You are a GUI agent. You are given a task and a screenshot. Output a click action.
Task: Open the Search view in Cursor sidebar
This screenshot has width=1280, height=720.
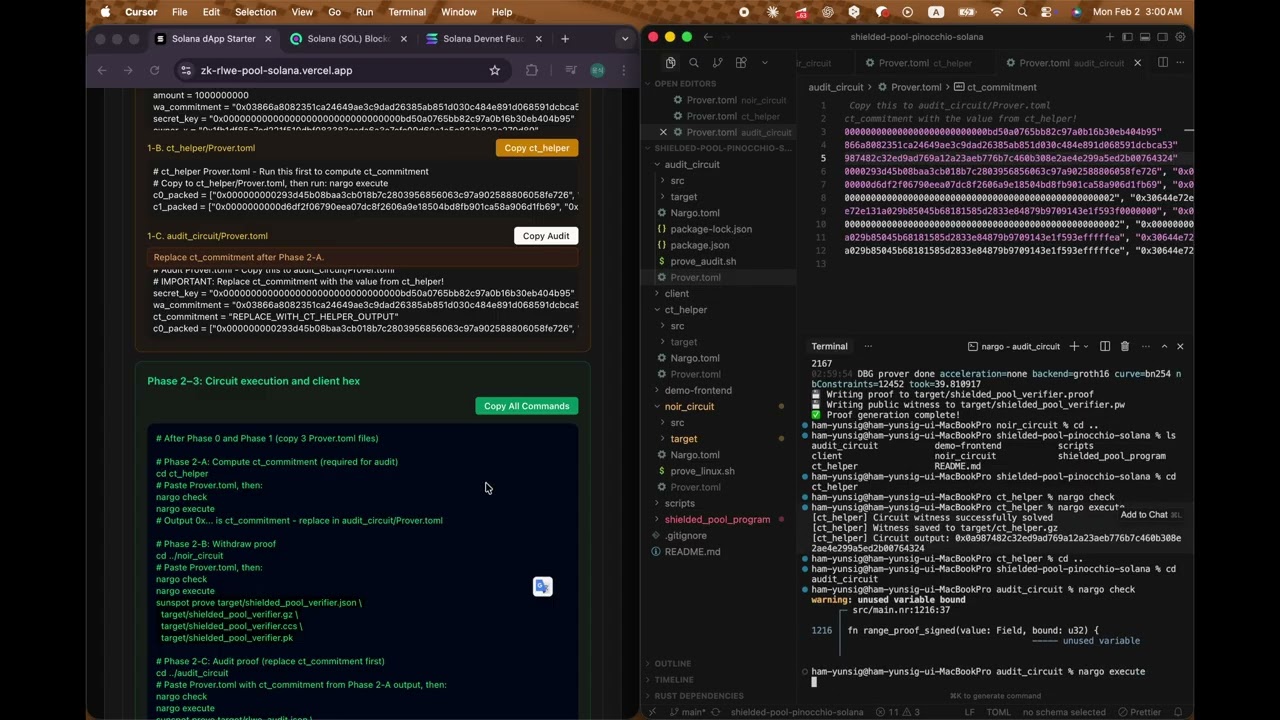pyautogui.click(x=694, y=62)
